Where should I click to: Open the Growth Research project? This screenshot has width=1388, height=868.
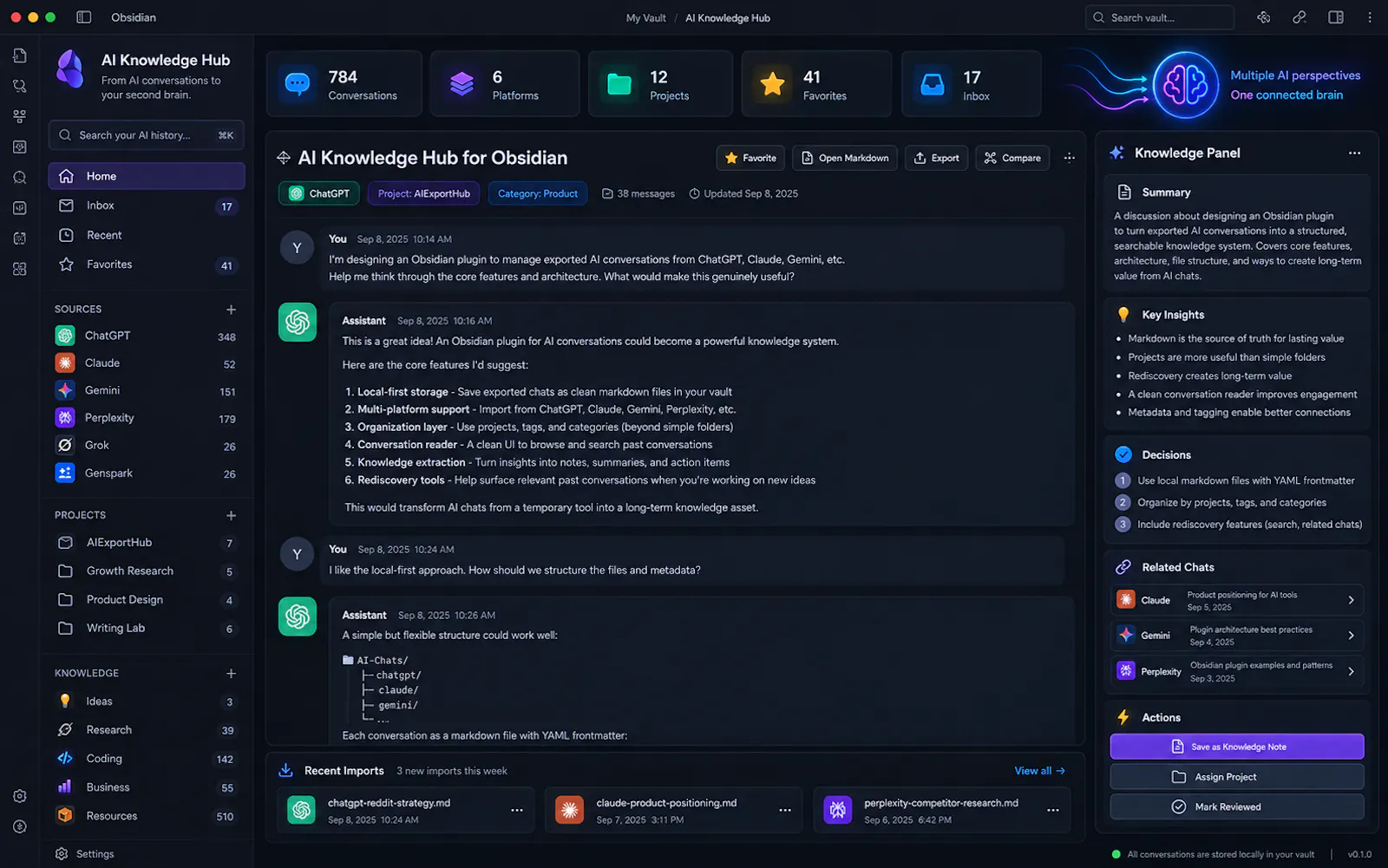pos(147,571)
